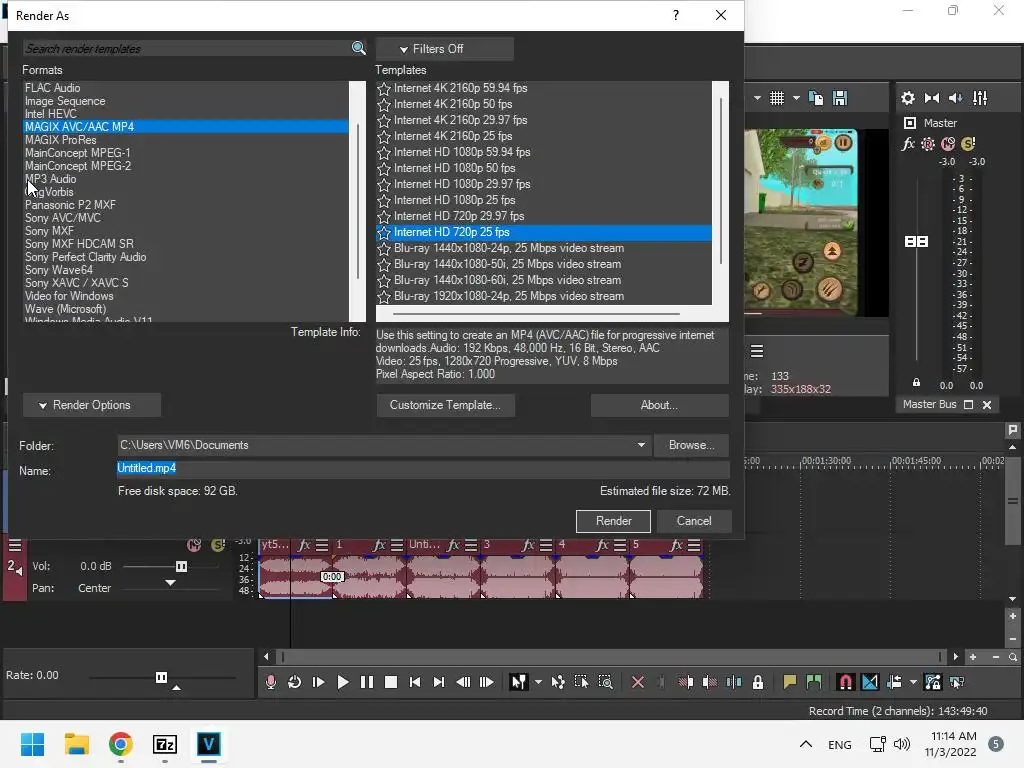Open Filters Off dropdown
The width and height of the screenshot is (1024, 768).
tap(444, 49)
